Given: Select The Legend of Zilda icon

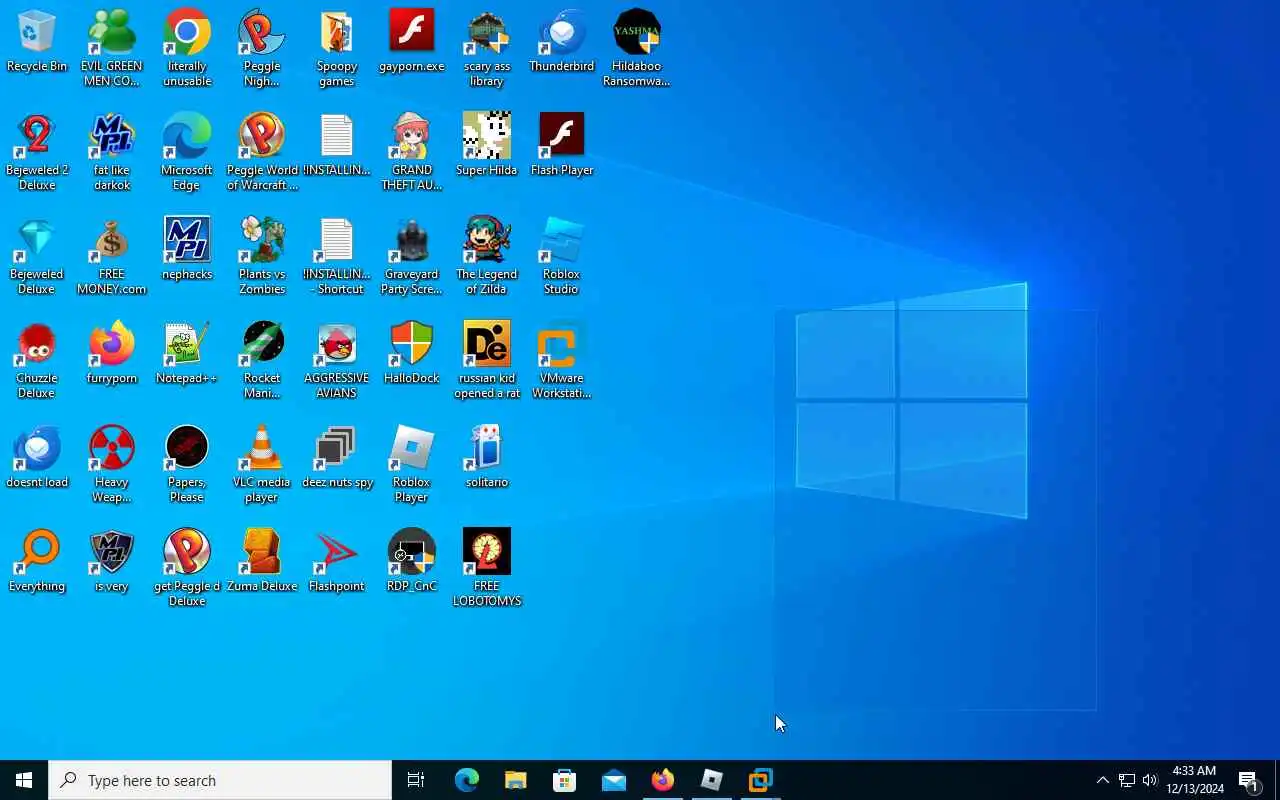Looking at the screenshot, I should (487, 256).
